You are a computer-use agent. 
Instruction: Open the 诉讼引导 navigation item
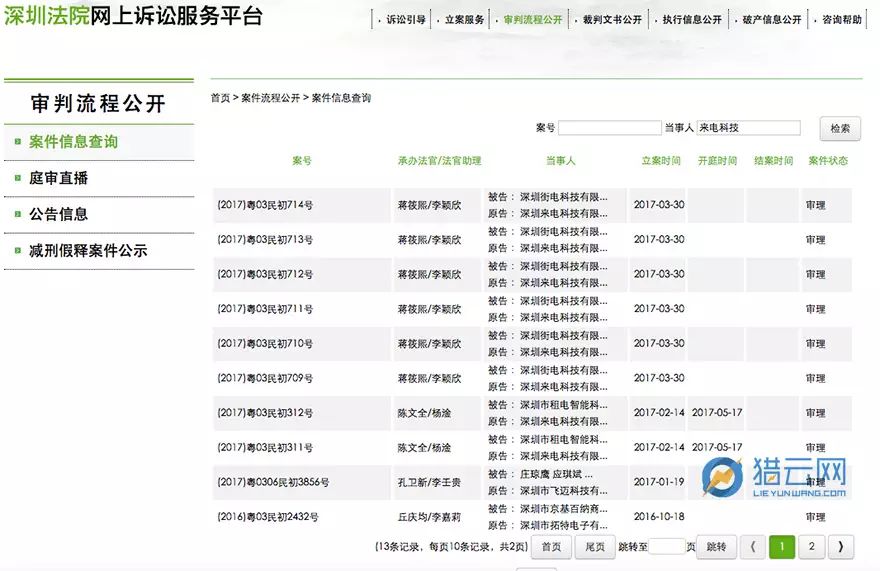click(405, 20)
